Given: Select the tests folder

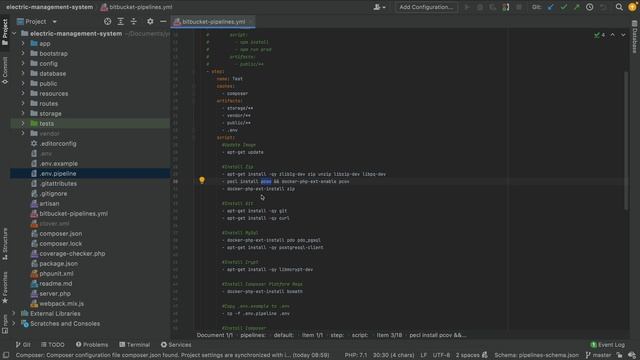Looking at the screenshot, I should pos(90,123).
